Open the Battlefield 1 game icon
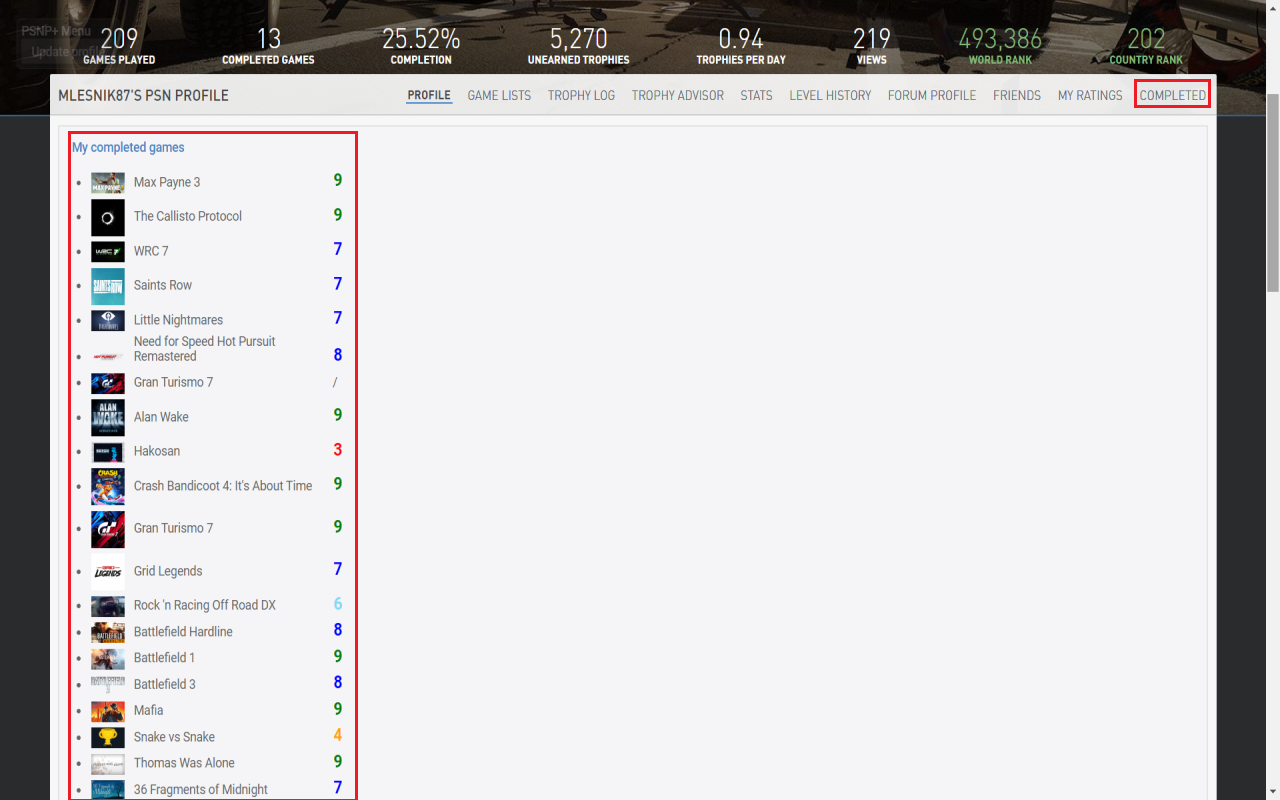The height and width of the screenshot is (800, 1280). [108, 659]
